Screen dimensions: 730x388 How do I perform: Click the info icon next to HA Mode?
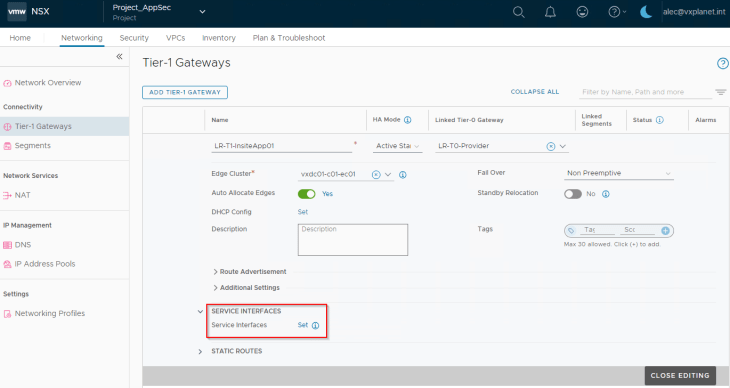[407, 120]
